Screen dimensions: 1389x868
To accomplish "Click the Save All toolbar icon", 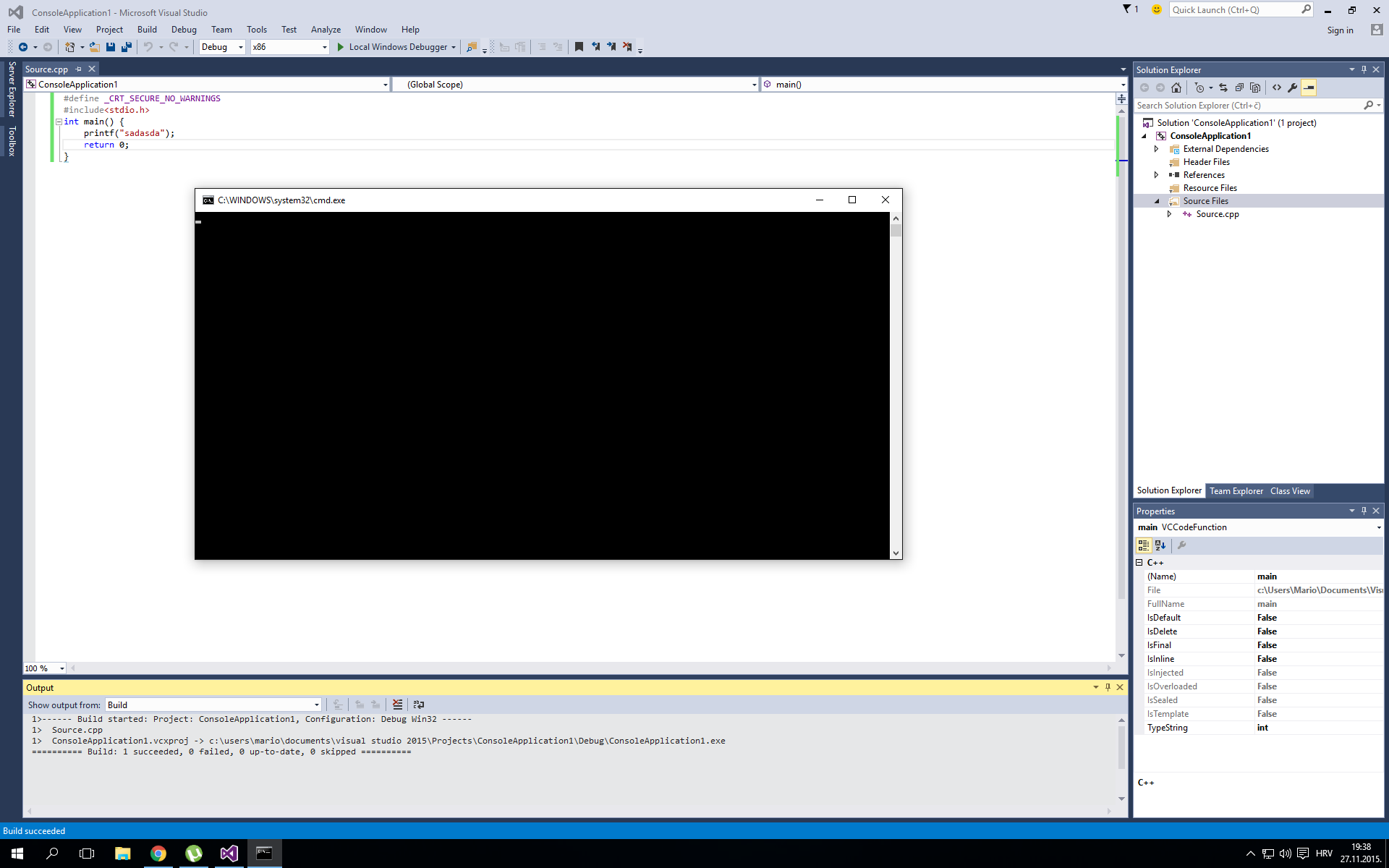I will (127, 47).
